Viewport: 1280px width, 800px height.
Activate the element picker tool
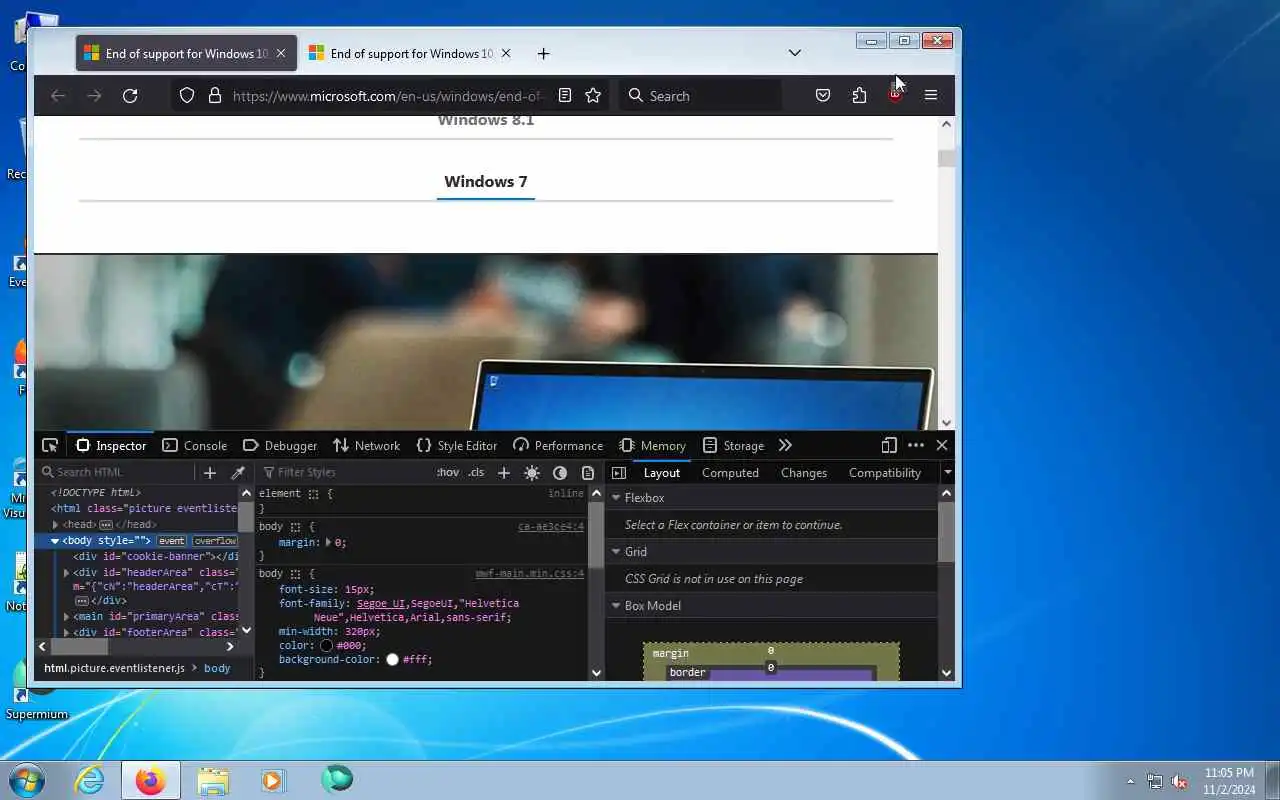pyautogui.click(x=50, y=445)
